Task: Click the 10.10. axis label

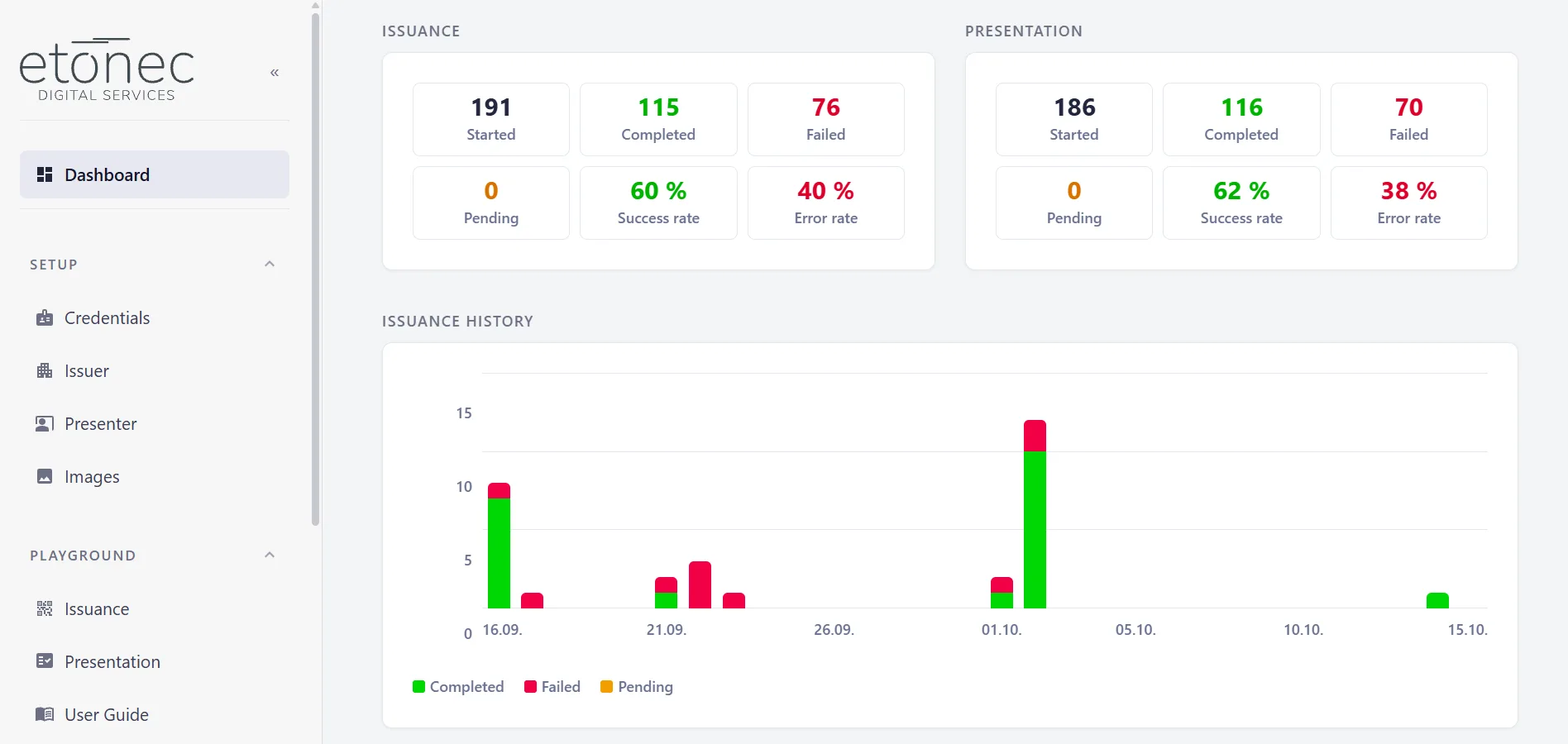Action: click(1303, 630)
